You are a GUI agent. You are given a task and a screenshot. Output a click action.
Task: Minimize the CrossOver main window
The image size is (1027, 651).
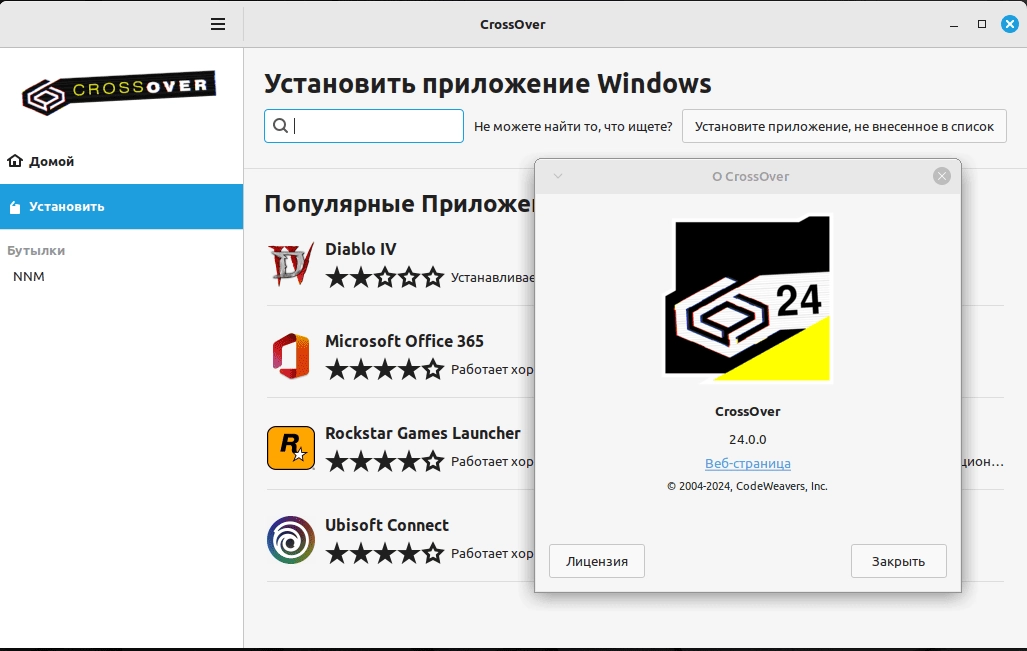pos(954,24)
